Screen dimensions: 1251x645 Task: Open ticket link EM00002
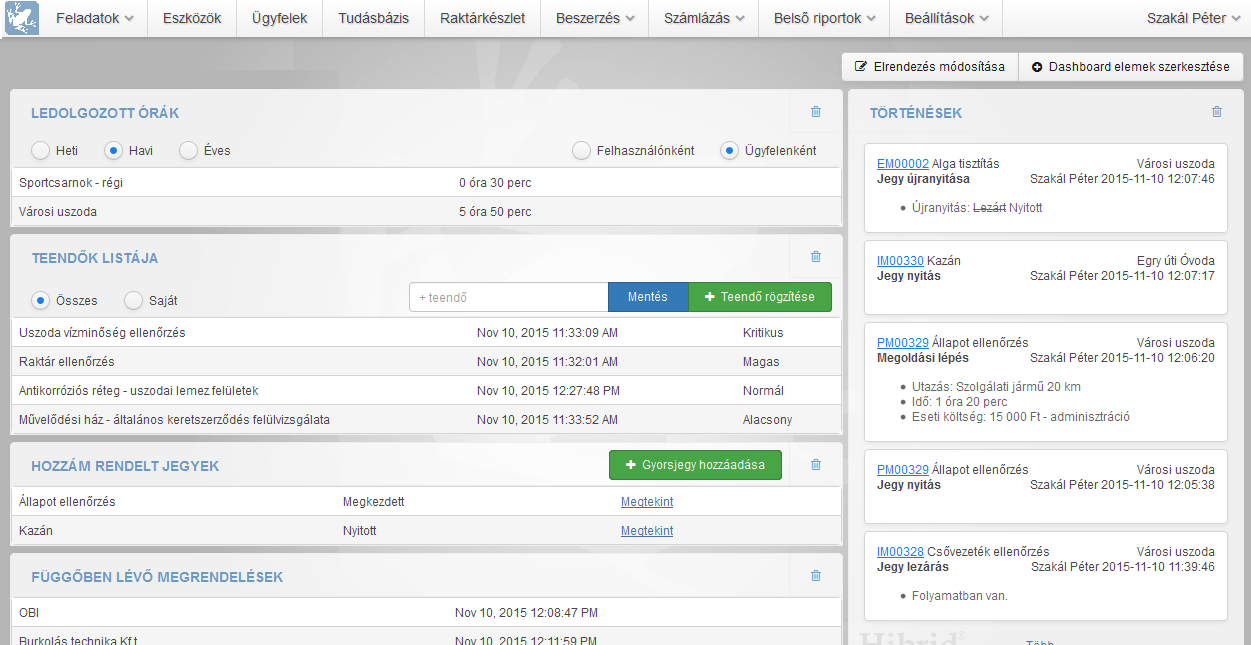coord(903,163)
